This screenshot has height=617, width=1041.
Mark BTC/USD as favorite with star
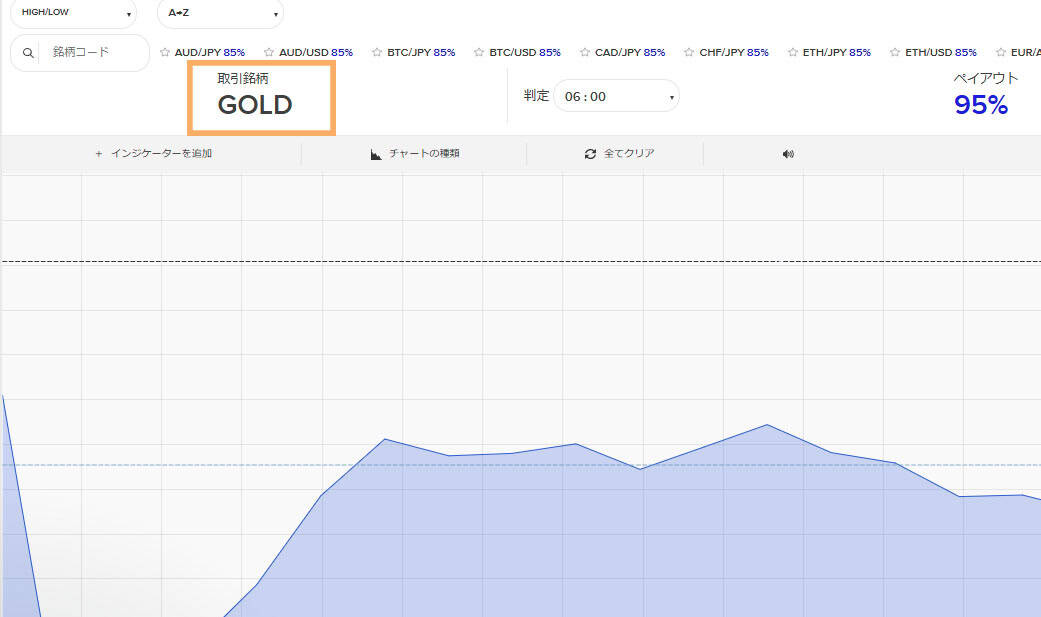479,52
